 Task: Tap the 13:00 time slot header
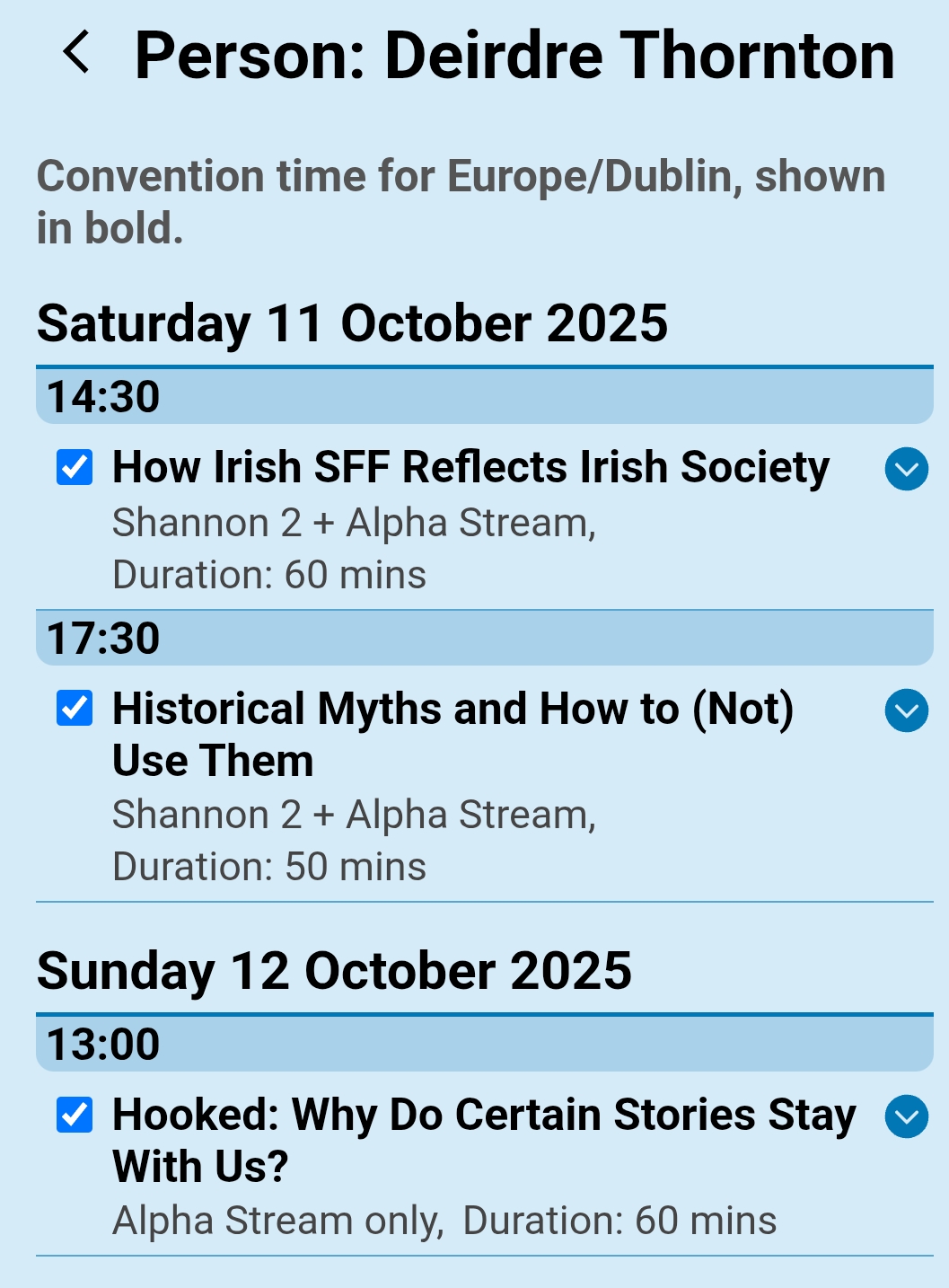[484, 1044]
